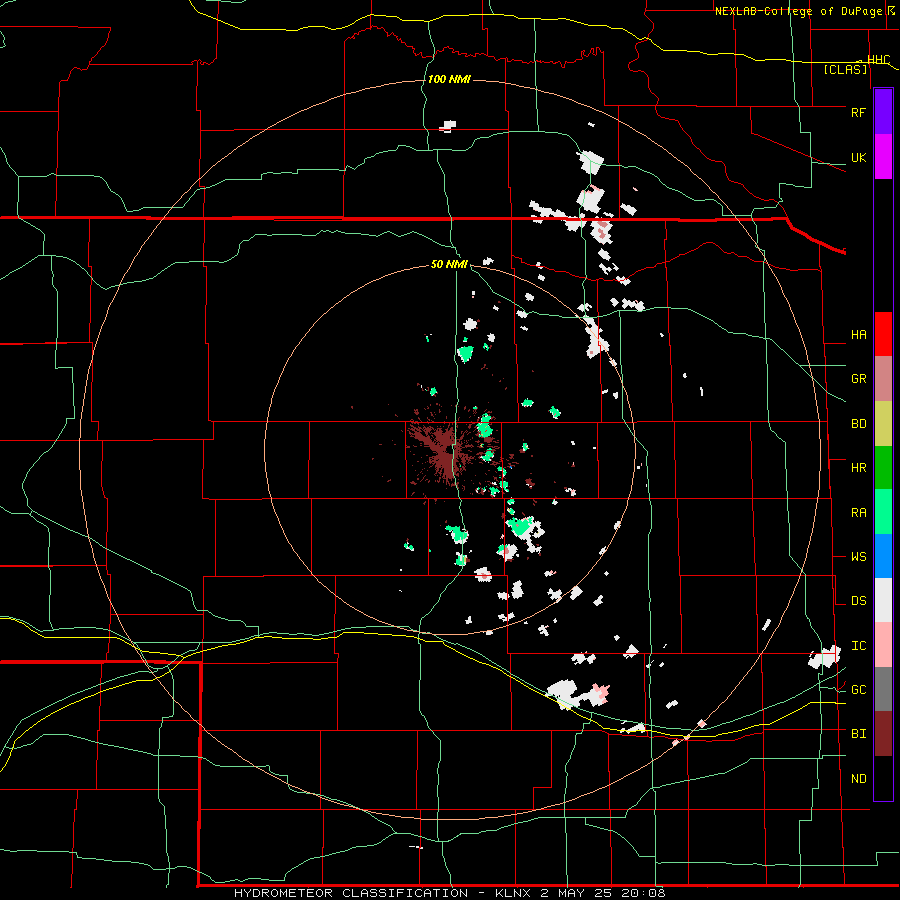Click the 100 NMI range ring label
Viewport: 900px width, 900px height.
(x=449, y=79)
